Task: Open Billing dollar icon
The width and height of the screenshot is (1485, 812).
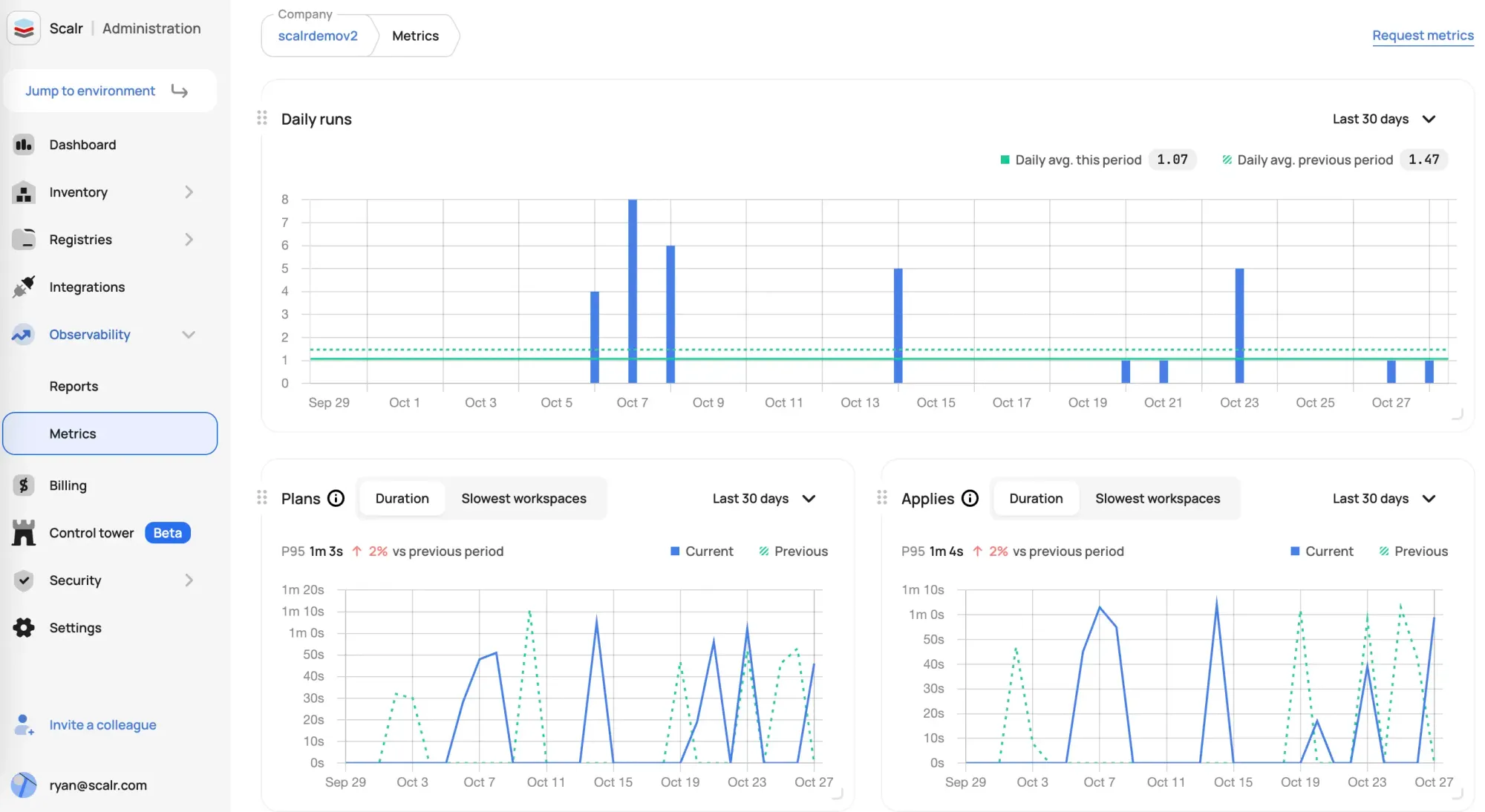Action: [x=24, y=485]
